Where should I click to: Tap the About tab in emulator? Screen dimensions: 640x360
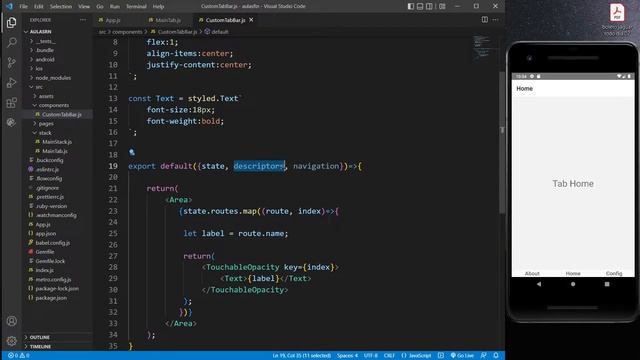532,273
